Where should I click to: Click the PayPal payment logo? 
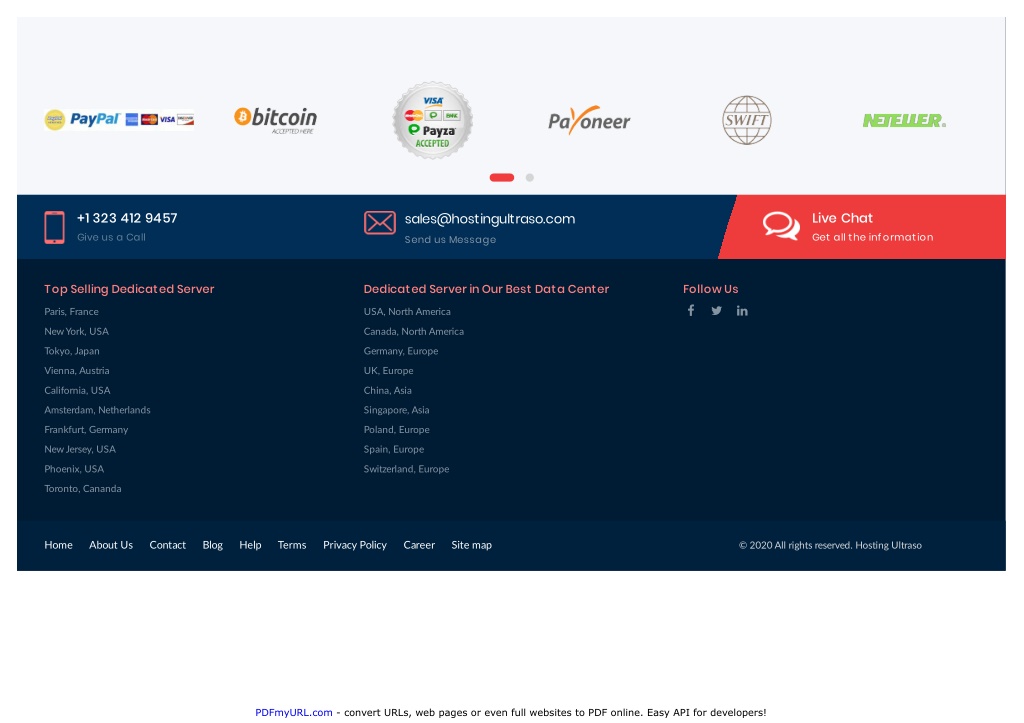(x=119, y=120)
